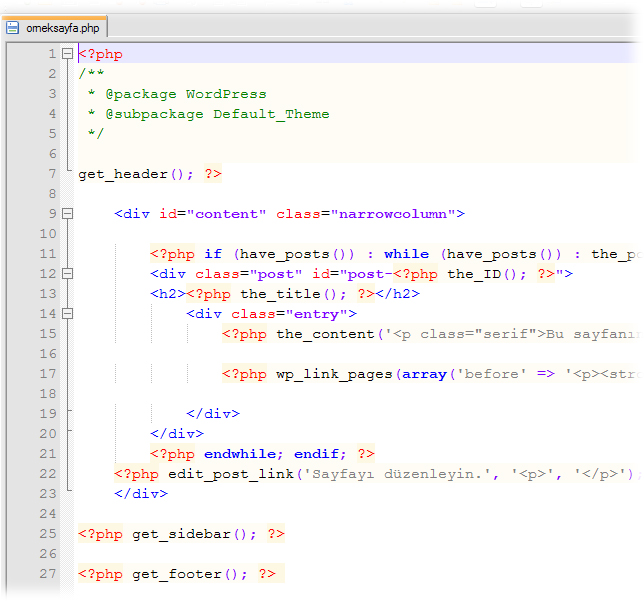Viewport: 644px width, 601px height.
Task: Click 'the_title();' on line 13
Action: [293, 294]
